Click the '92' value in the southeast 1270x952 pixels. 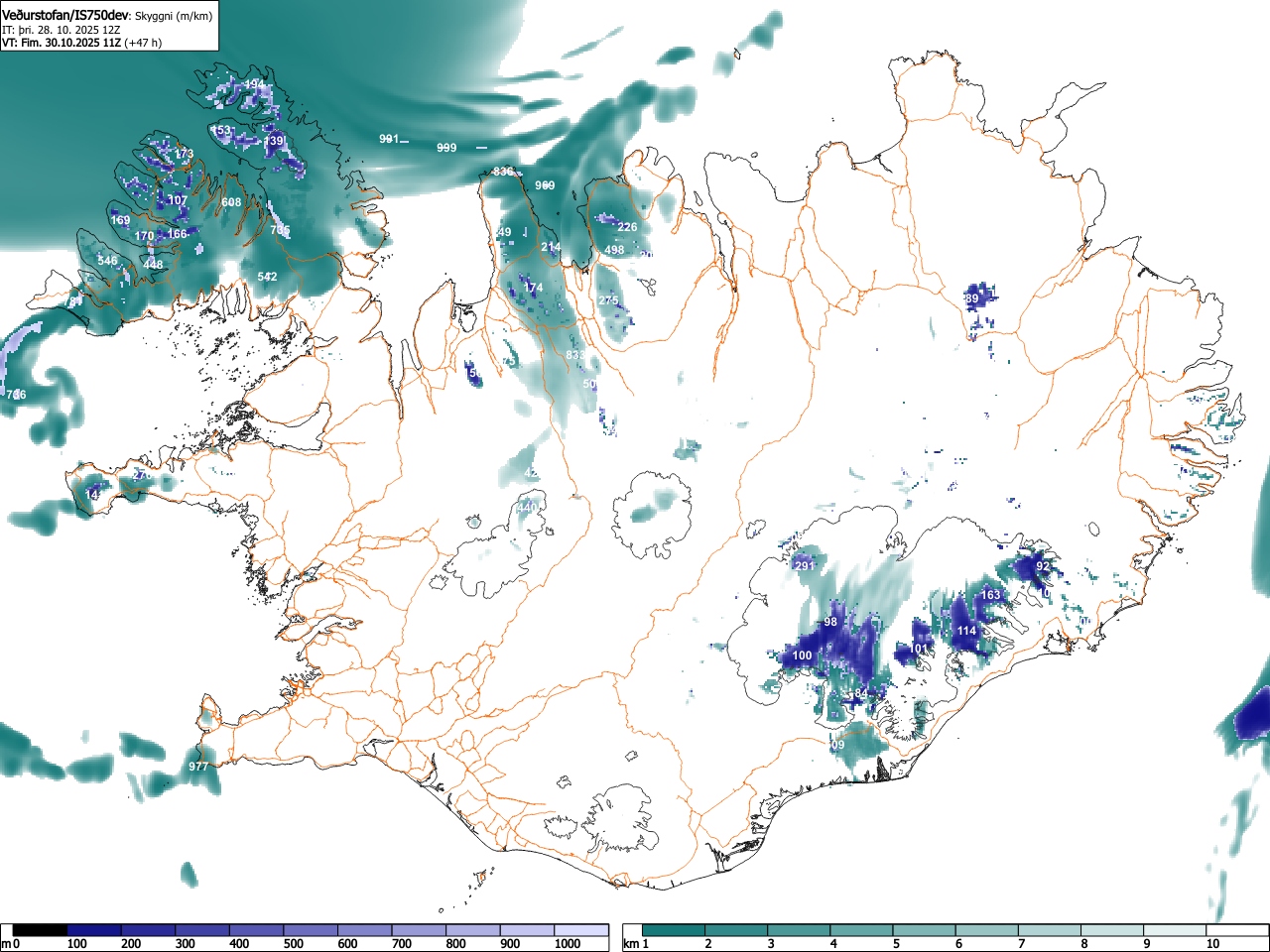point(1043,566)
